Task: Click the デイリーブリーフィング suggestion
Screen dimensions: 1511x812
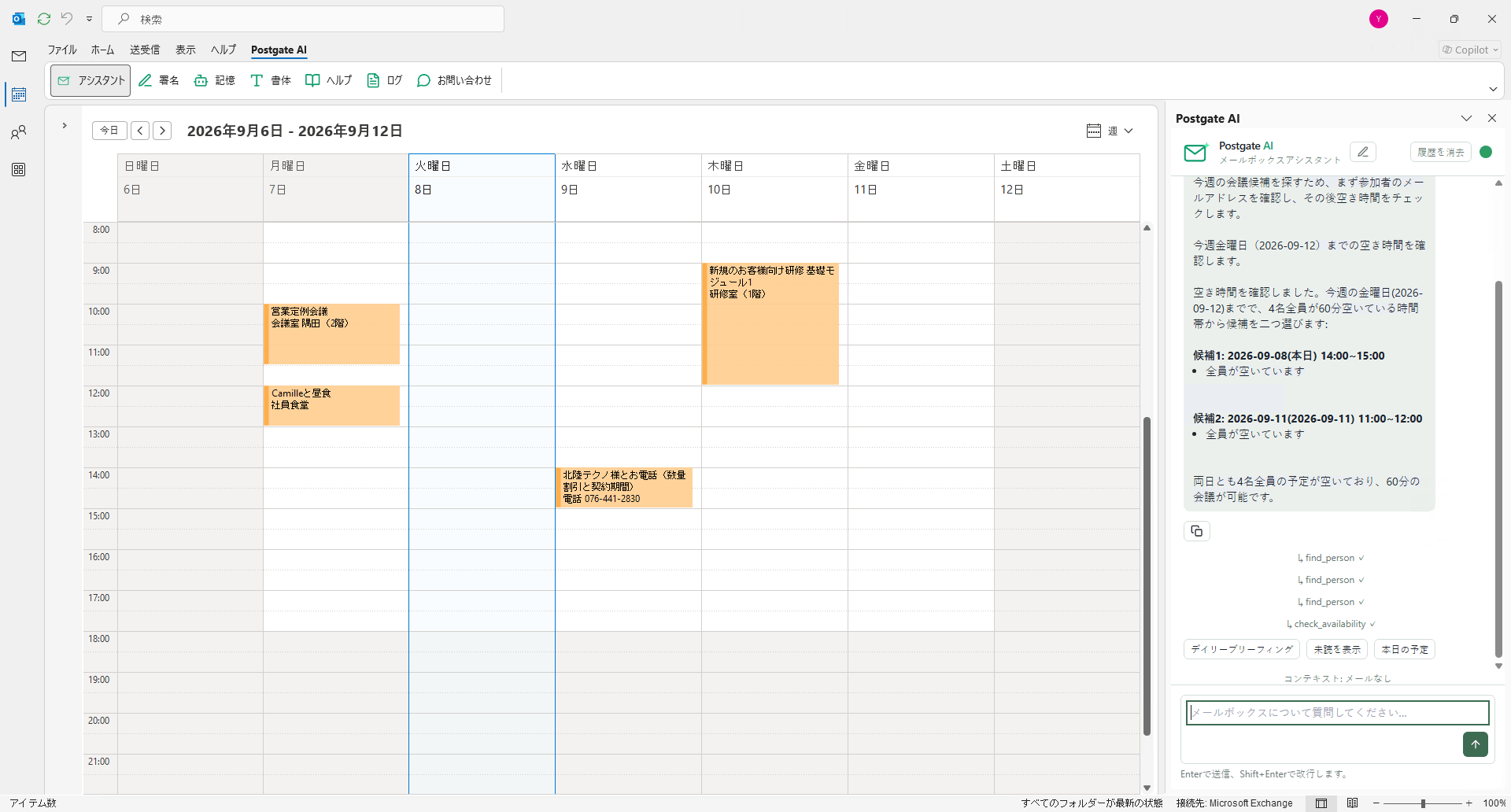Action: point(1242,649)
